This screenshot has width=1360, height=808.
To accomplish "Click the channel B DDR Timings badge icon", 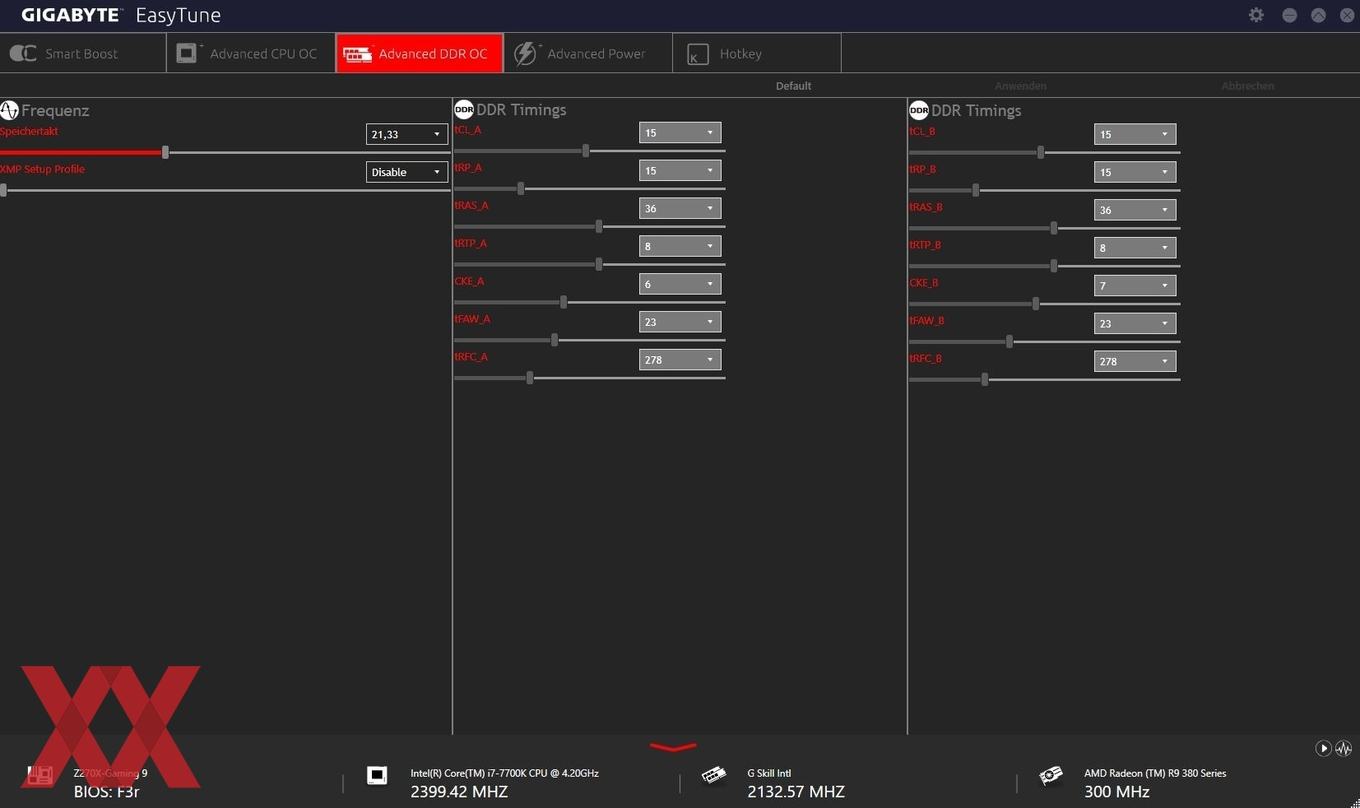I will click(x=919, y=110).
